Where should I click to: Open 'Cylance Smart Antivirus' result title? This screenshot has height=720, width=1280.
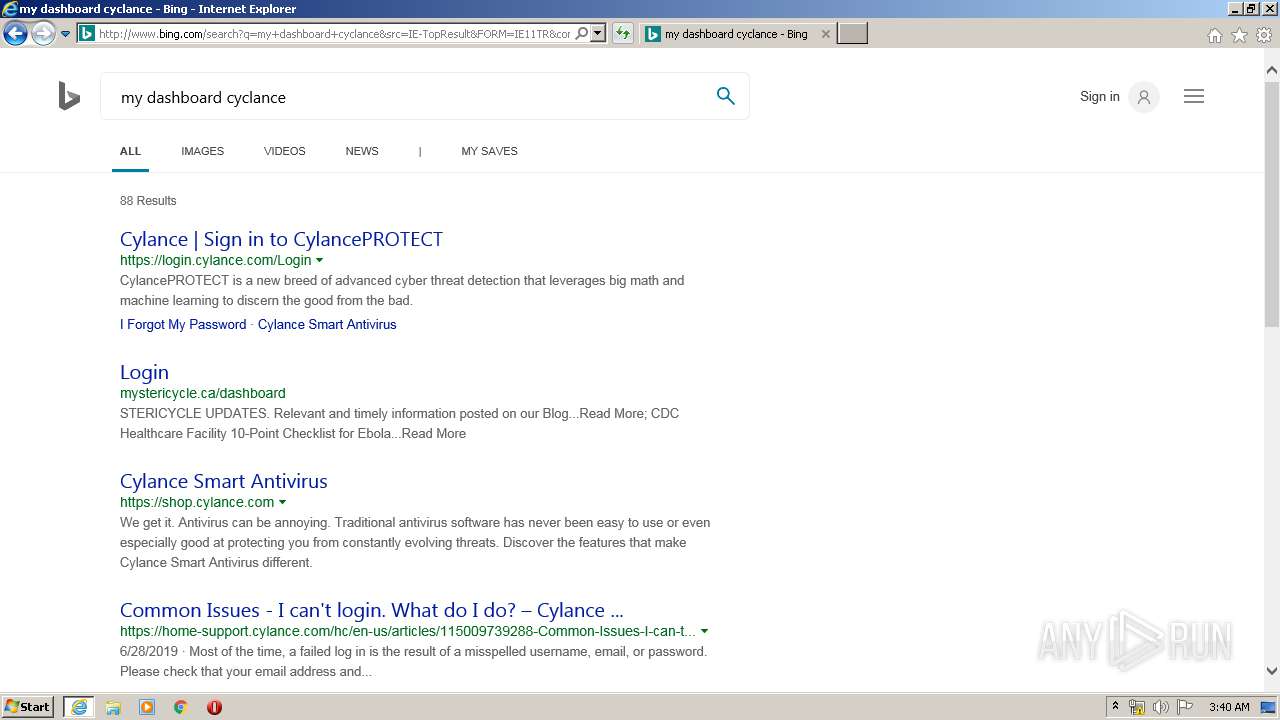click(x=224, y=481)
